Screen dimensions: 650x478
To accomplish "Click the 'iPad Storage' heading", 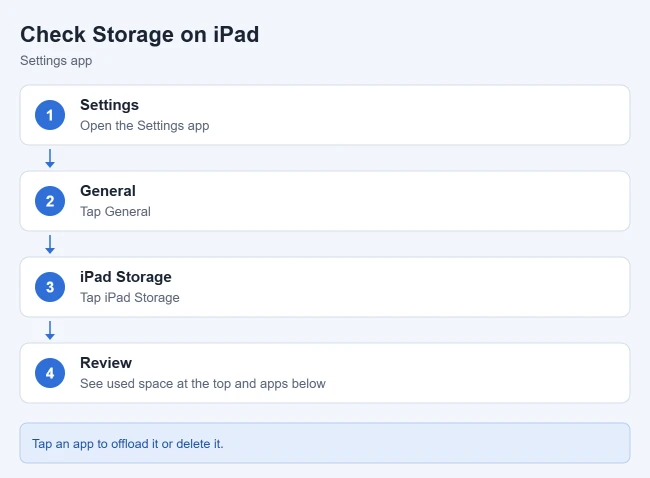I will [x=126, y=277].
